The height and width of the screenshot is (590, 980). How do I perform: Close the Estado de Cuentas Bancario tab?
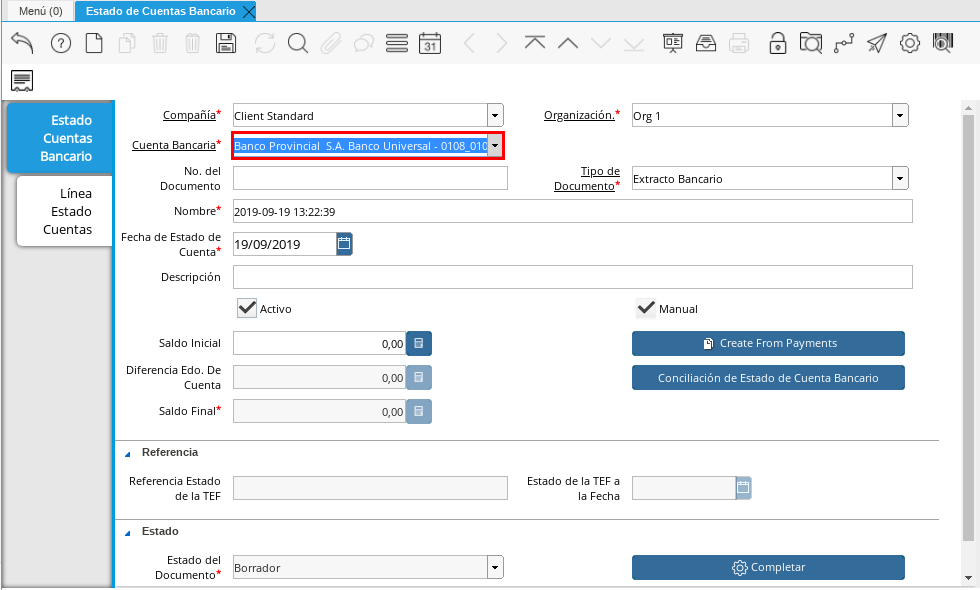click(248, 11)
